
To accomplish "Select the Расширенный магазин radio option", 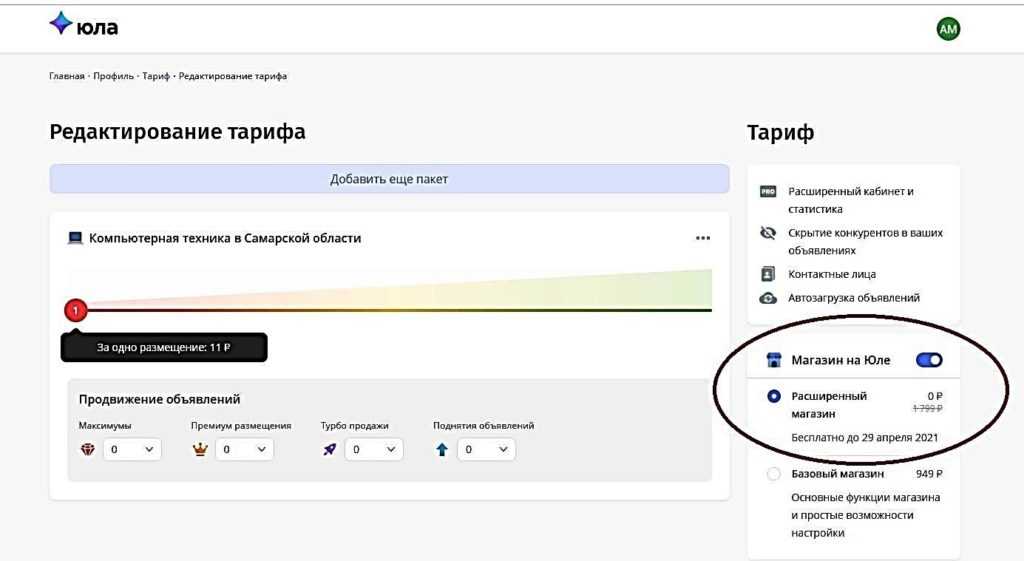I will pyautogui.click(x=773, y=396).
